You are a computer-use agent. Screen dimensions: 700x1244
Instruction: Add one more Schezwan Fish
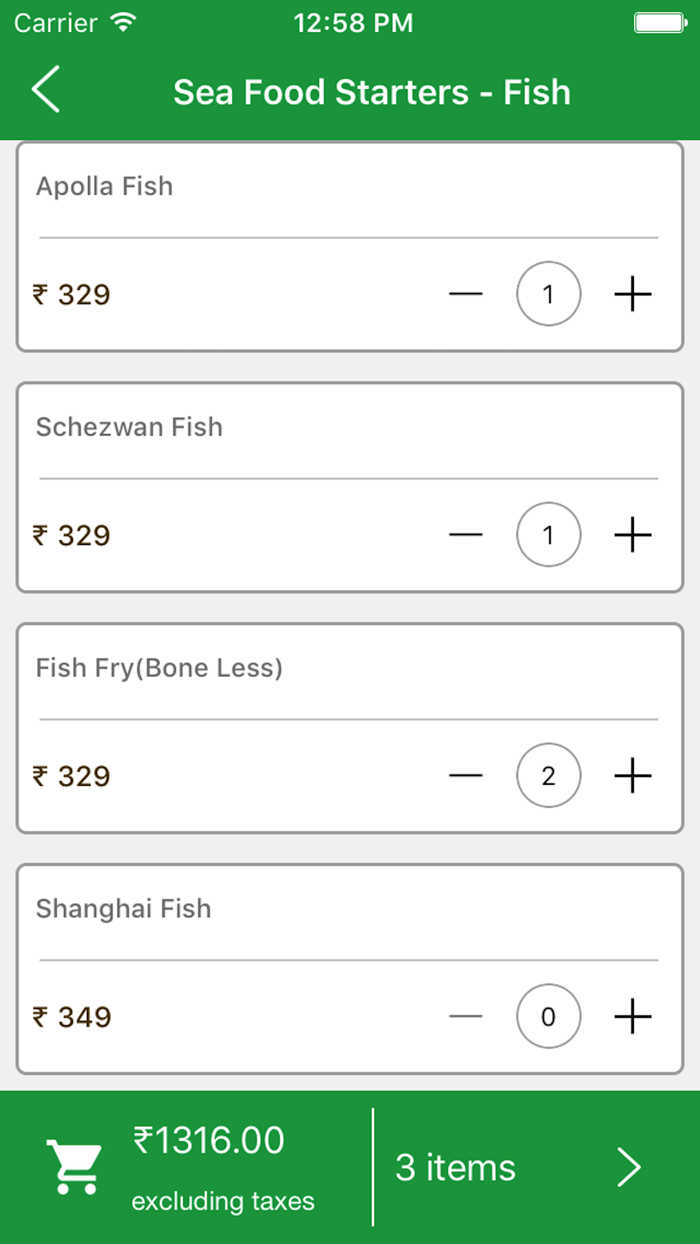click(x=632, y=535)
